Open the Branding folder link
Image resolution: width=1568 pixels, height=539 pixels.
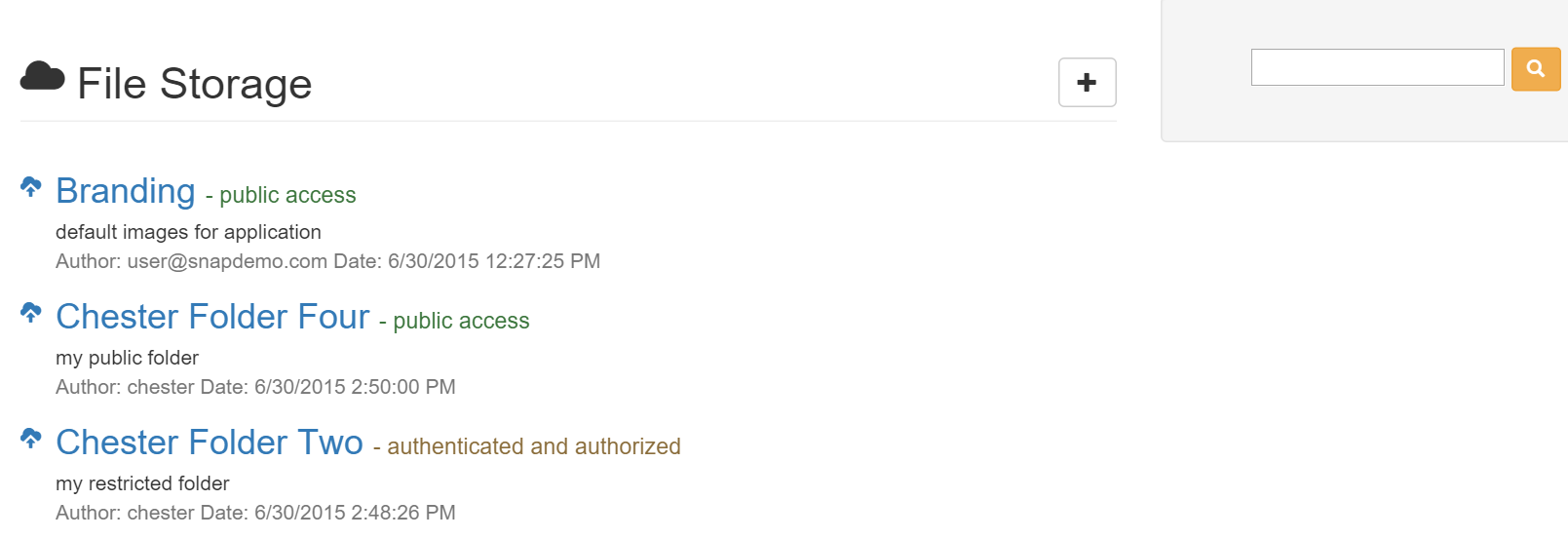pos(126,191)
